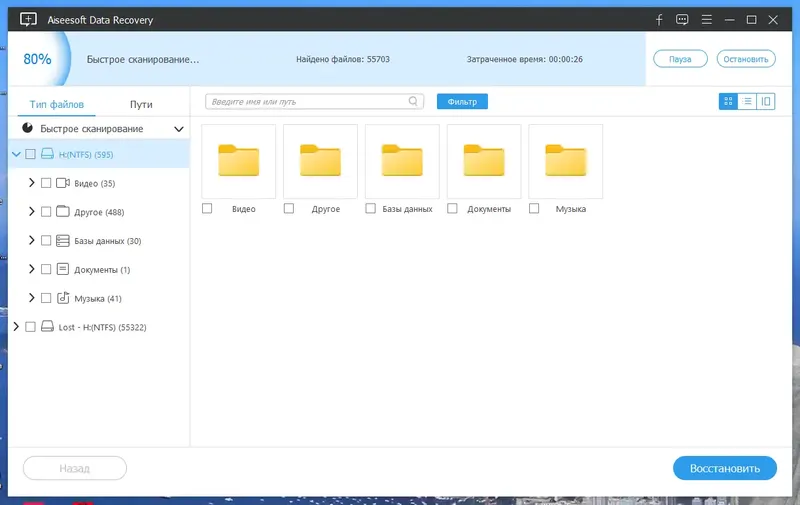Click the 80% scan progress indicator

click(37, 59)
